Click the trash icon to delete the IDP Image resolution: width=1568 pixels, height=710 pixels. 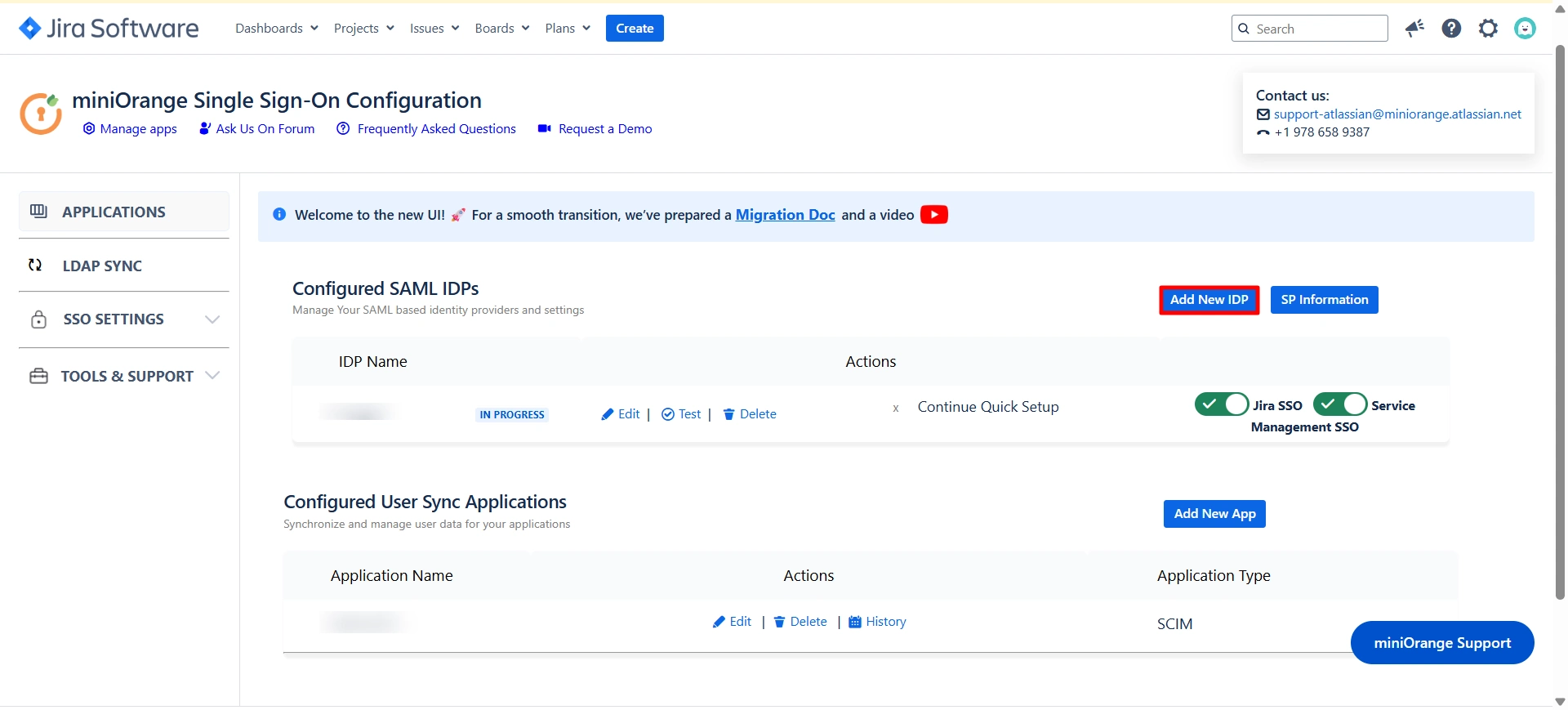coord(728,414)
